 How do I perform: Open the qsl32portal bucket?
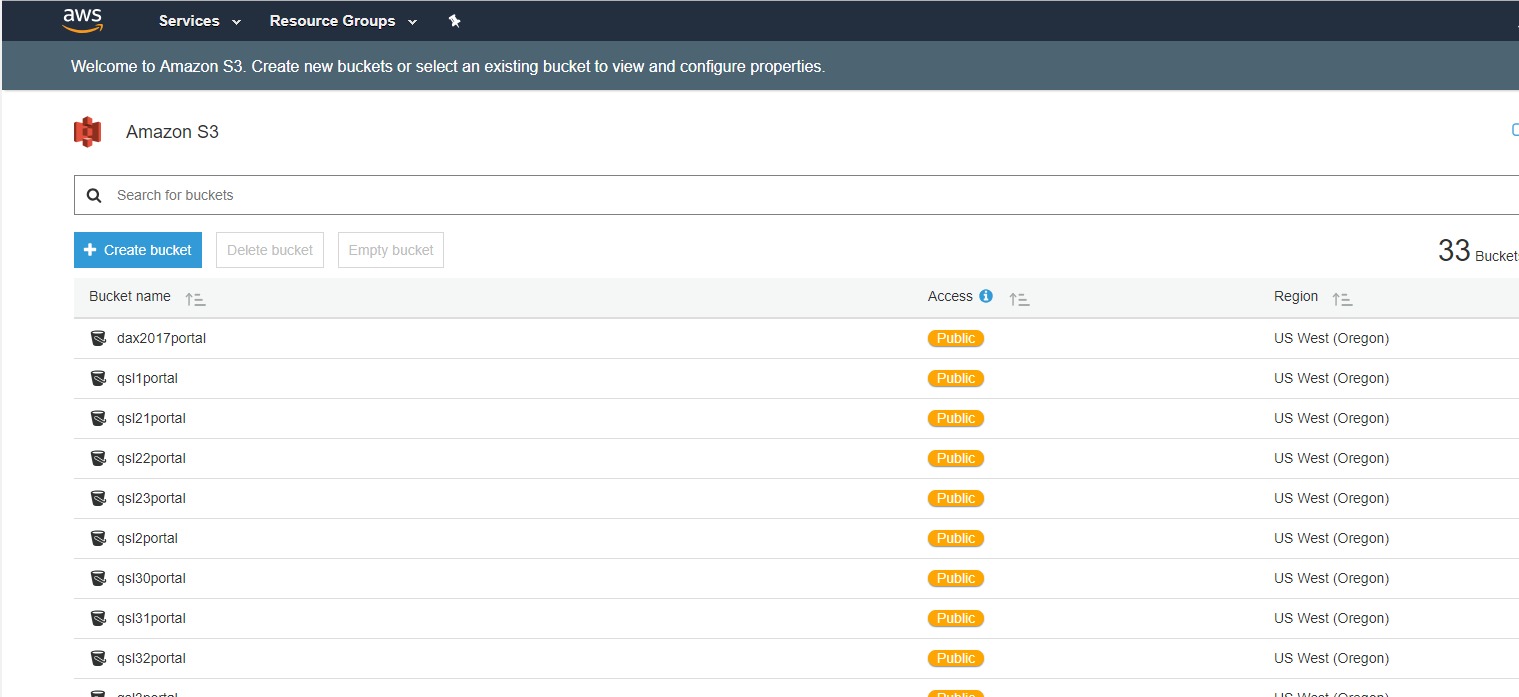151,658
